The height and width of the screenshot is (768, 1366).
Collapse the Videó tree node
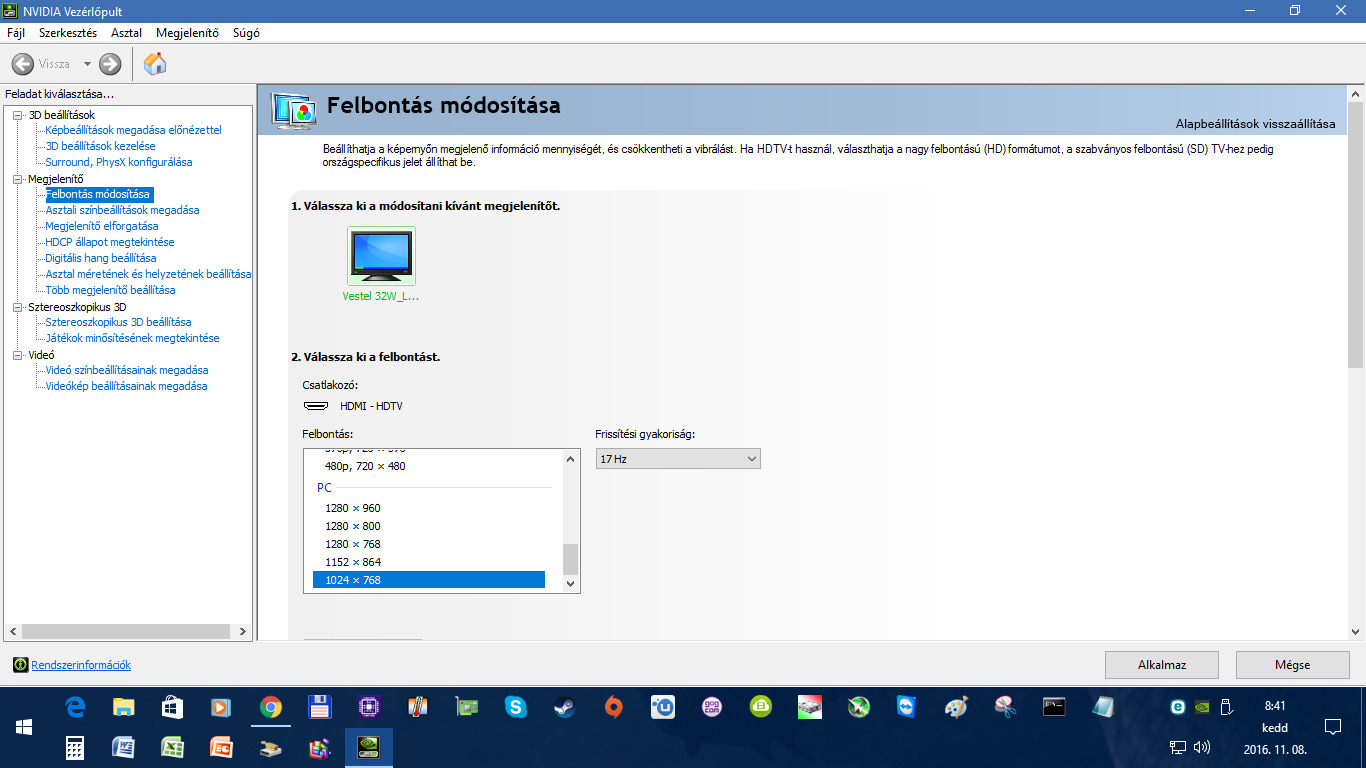point(17,355)
